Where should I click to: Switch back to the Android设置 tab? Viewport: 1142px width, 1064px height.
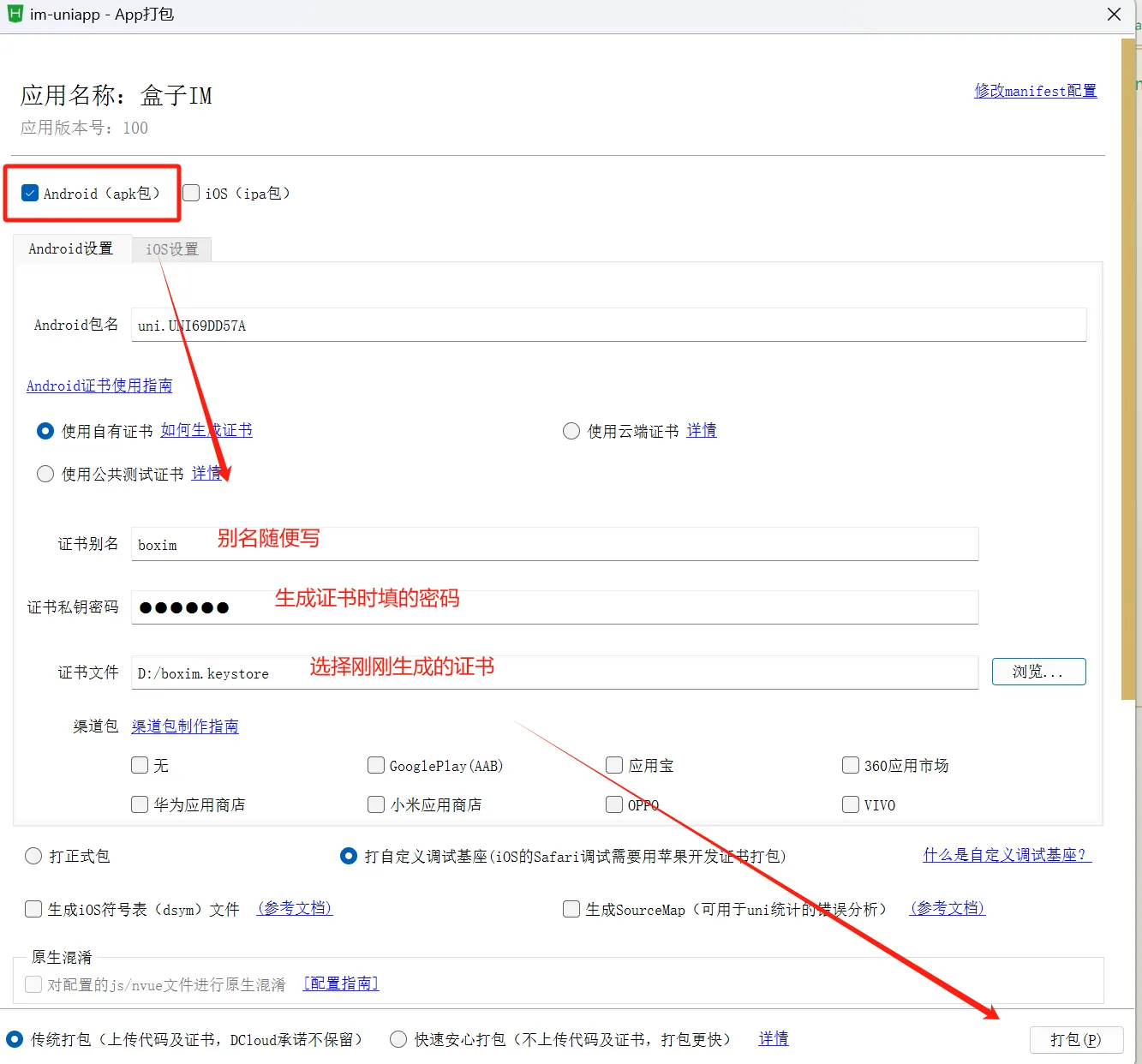(x=70, y=248)
